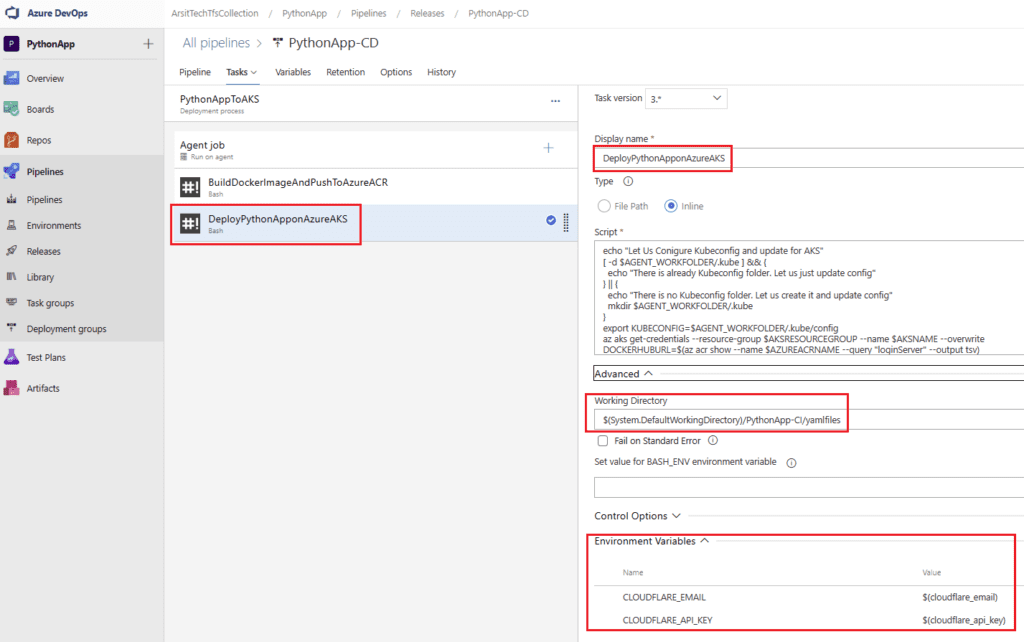Select the File Path radio button
The image size is (1024, 642).
click(604, 206)
